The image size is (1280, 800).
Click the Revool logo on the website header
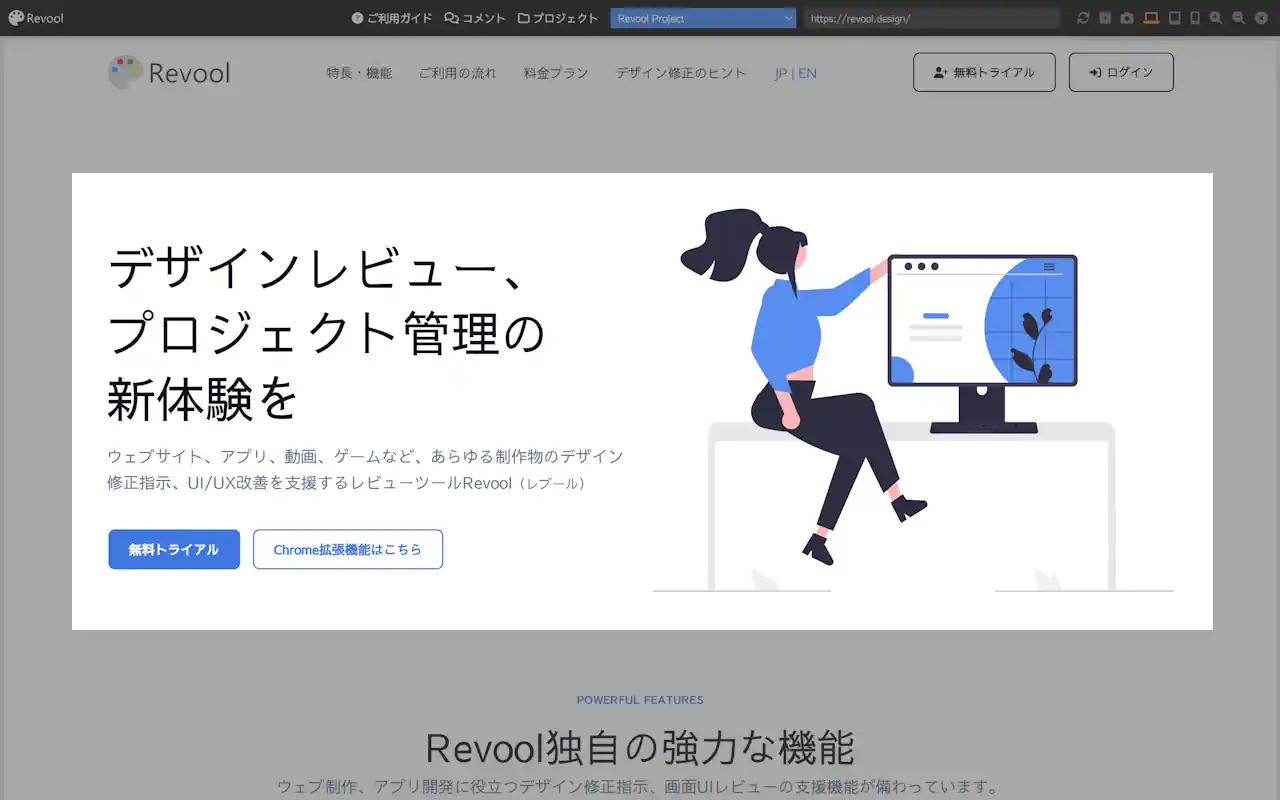pyautogui.click(x=169, y=73)
